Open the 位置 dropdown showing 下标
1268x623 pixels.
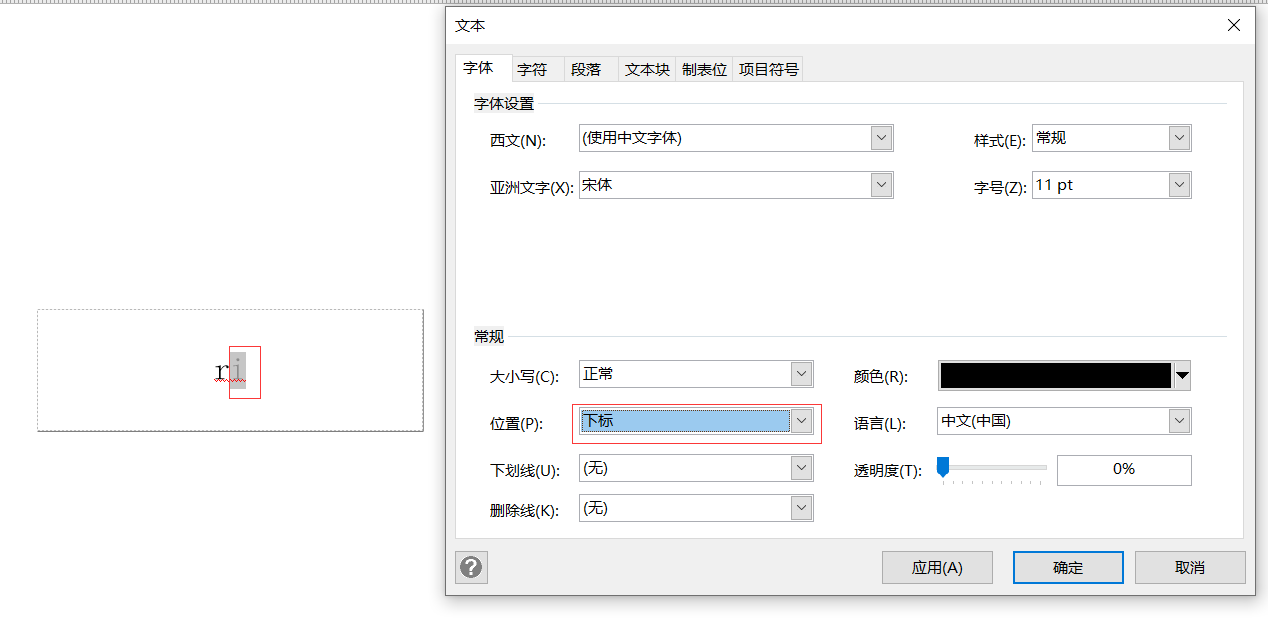coord(800,420)
